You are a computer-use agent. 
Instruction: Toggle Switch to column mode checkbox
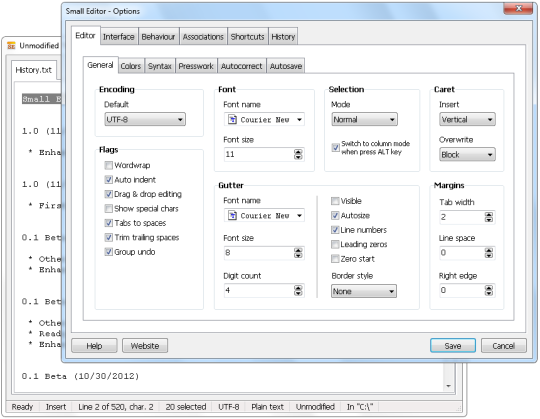[x=335, y=148]
